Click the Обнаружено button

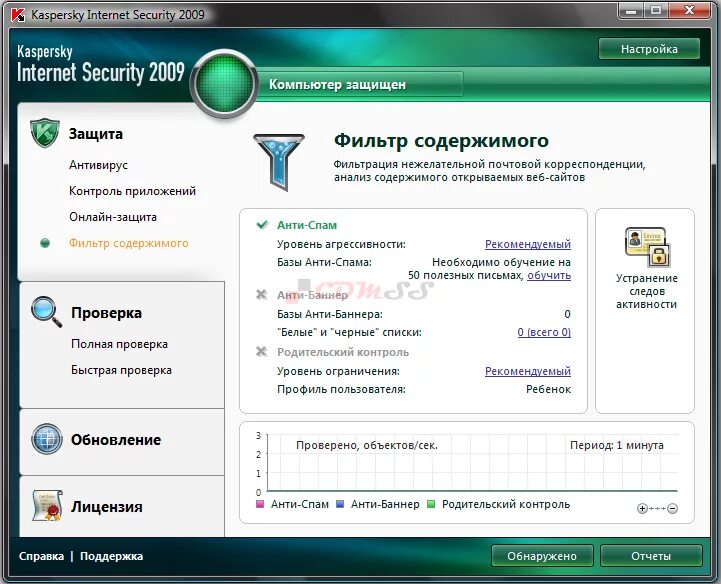point(542,556)
